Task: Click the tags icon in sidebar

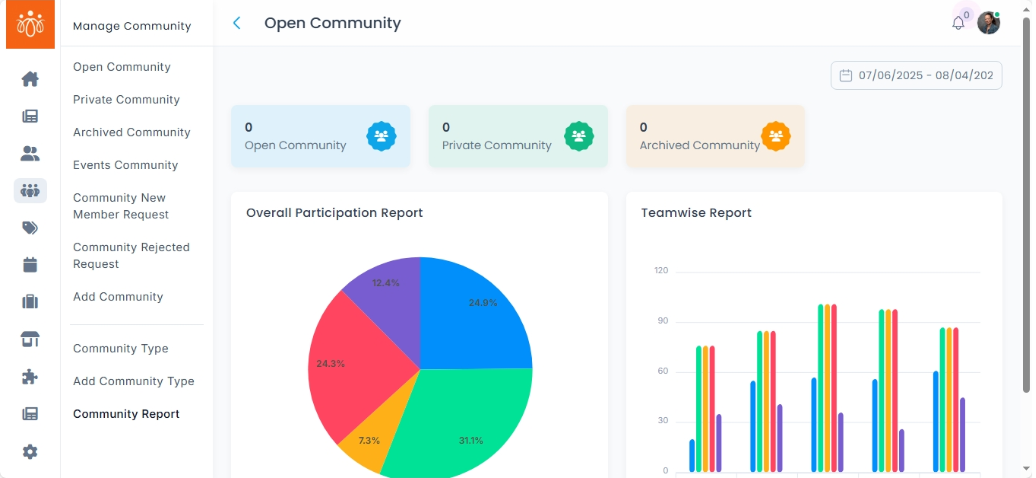Action: click(30, 228)
